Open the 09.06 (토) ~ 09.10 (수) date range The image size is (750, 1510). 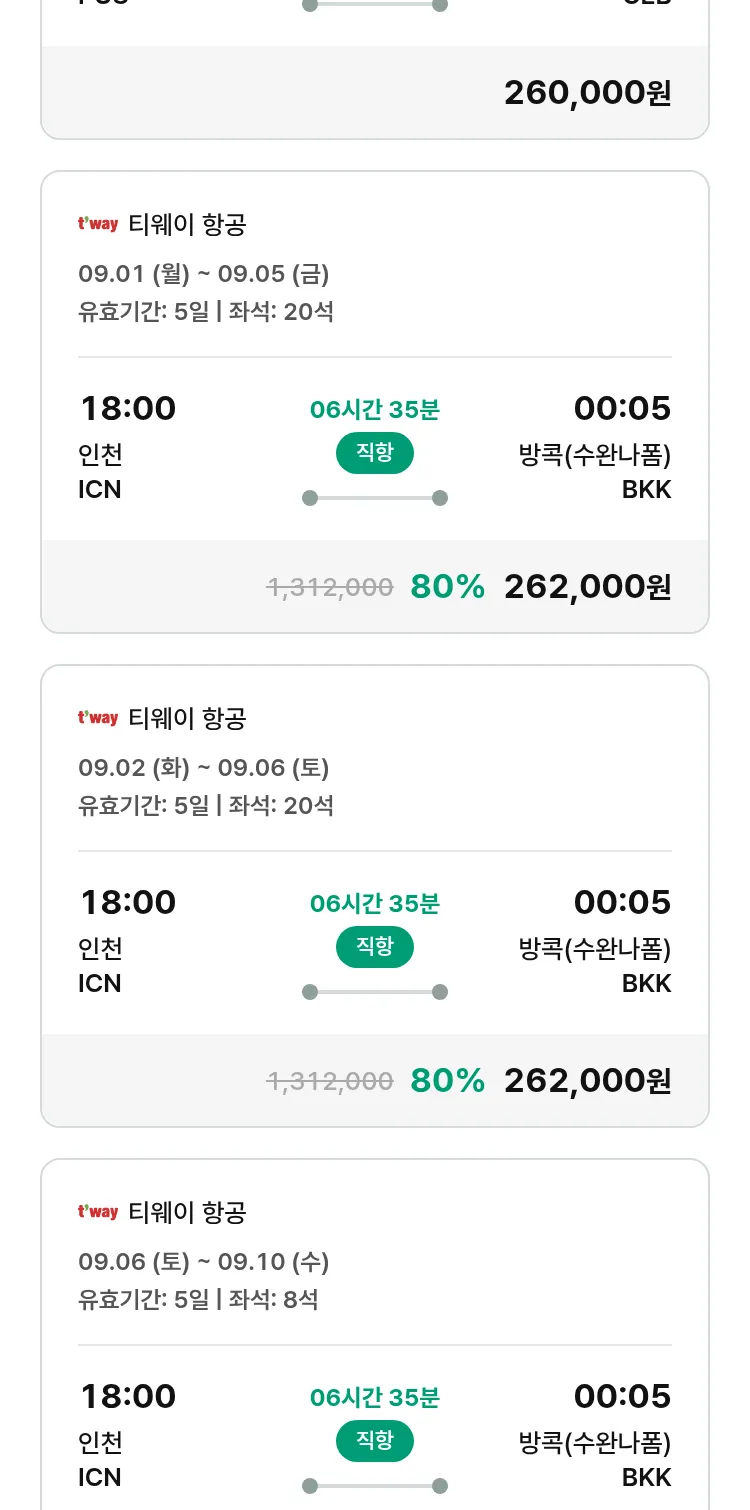tap(204, 1261)
